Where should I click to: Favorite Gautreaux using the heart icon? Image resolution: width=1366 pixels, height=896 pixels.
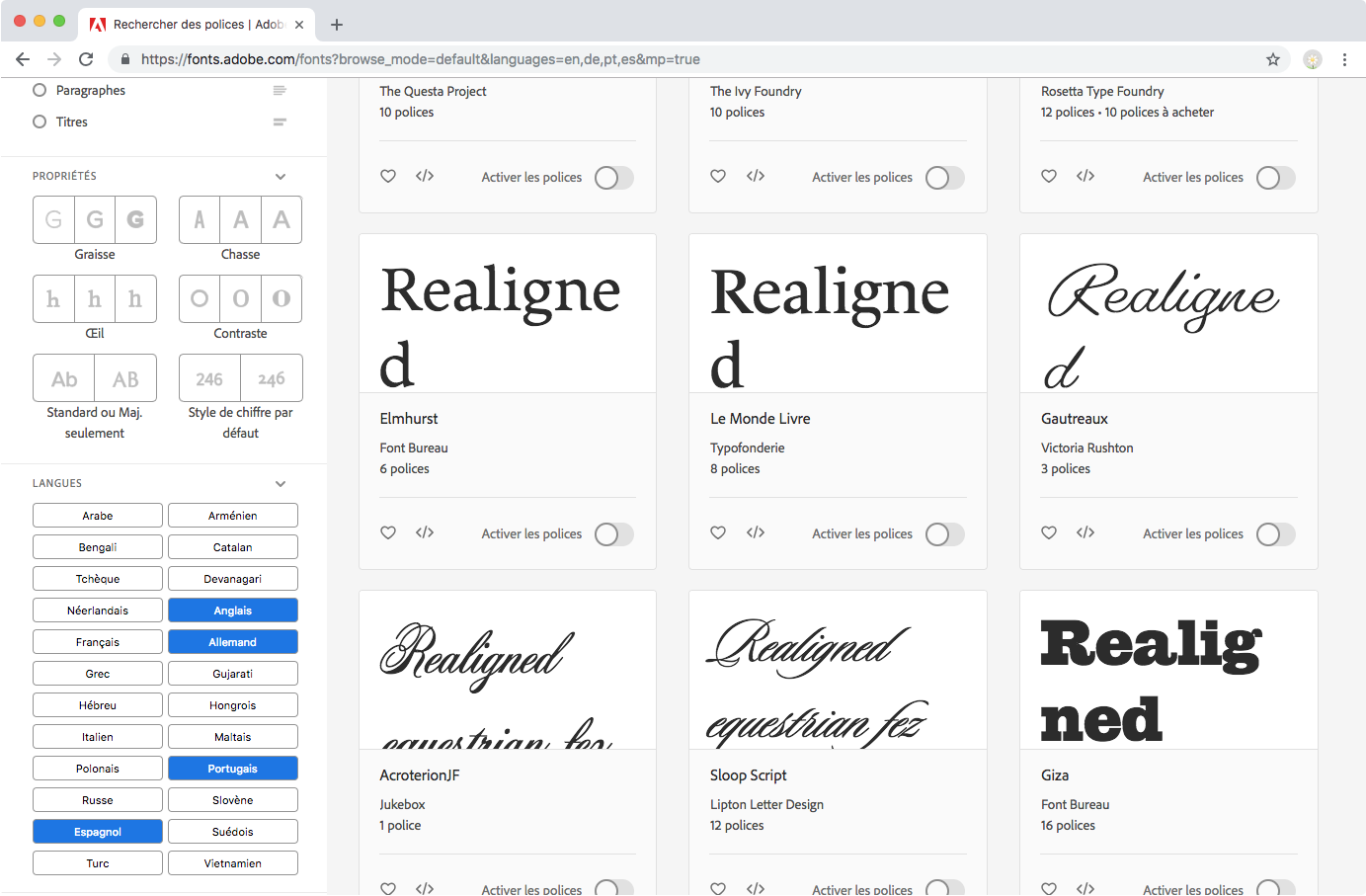[1049, 532]
